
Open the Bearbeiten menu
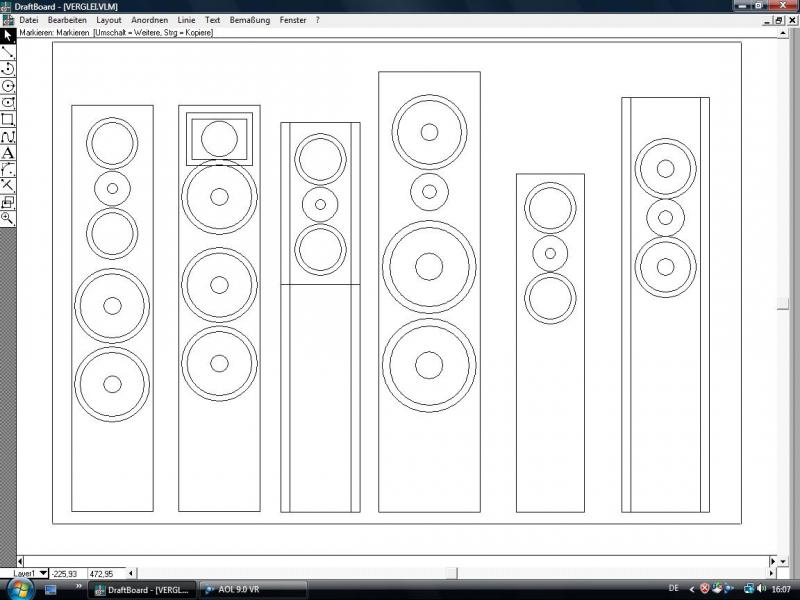click(67, 20)
